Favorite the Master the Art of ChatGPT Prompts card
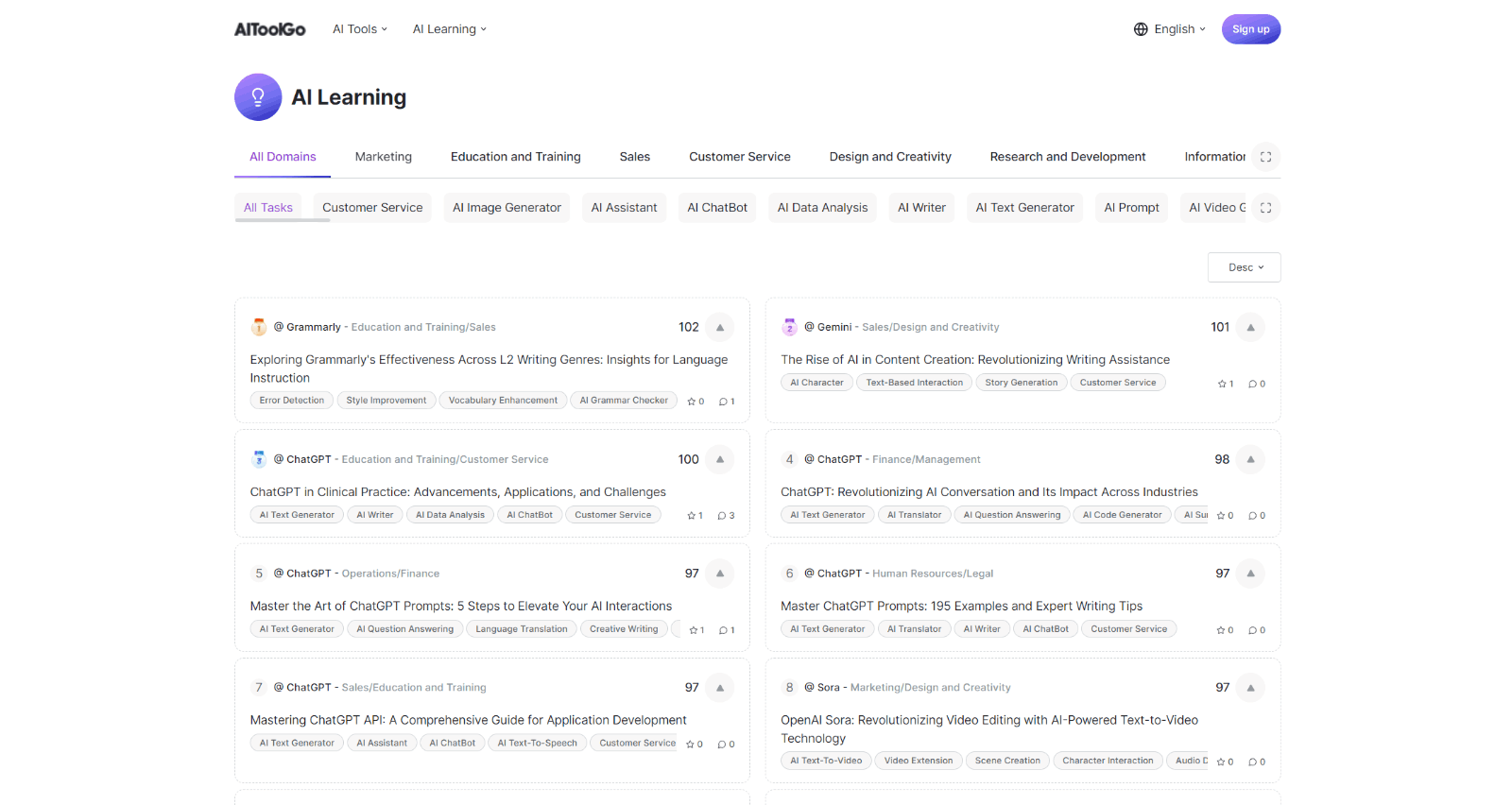 coord(694,630)
